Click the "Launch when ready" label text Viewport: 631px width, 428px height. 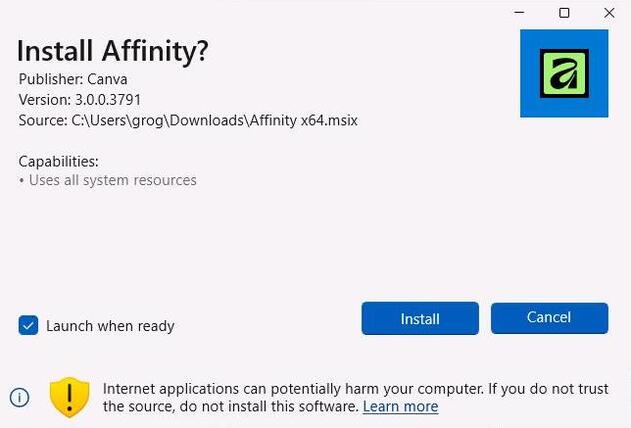coord(110,326)
